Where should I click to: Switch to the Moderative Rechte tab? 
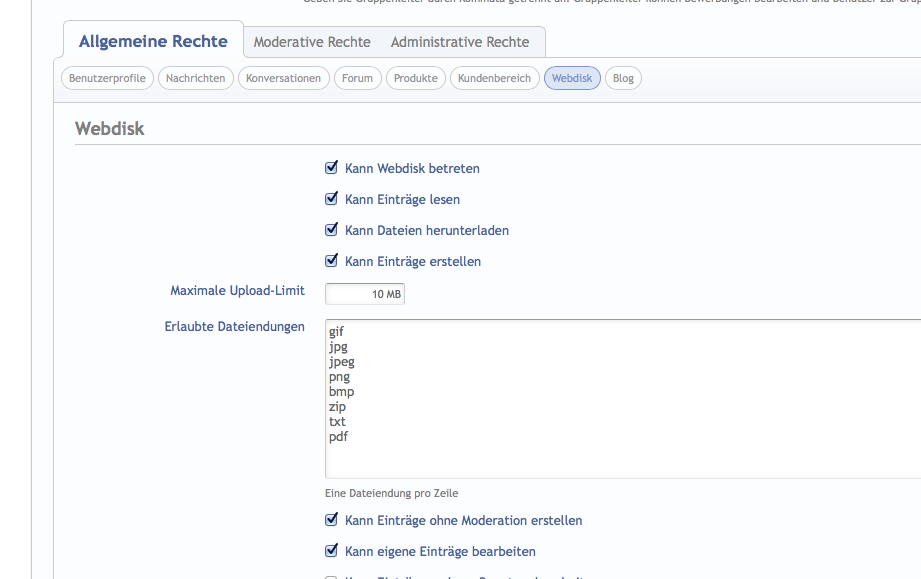point(312,42)
